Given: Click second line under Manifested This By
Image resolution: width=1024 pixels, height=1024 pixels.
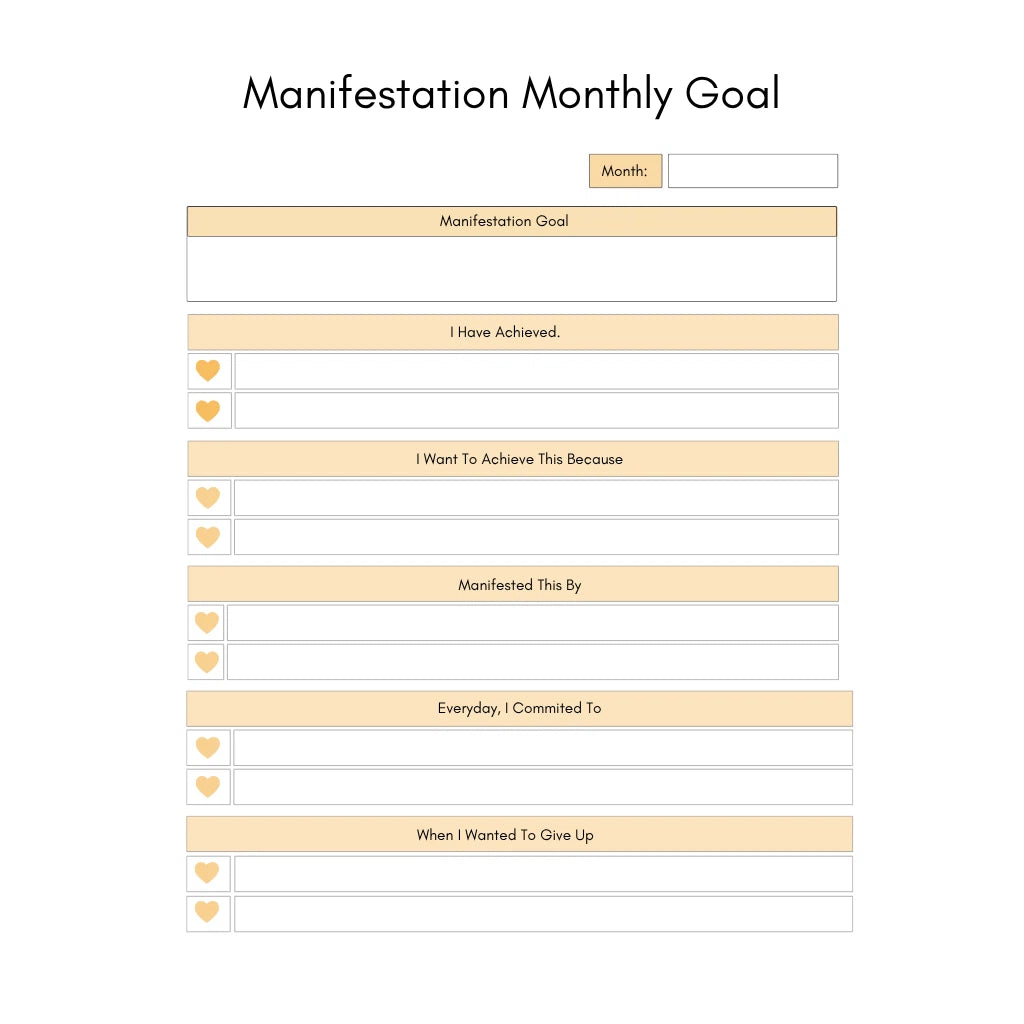Looking at the screenshot, I should [x=532, y=662].
